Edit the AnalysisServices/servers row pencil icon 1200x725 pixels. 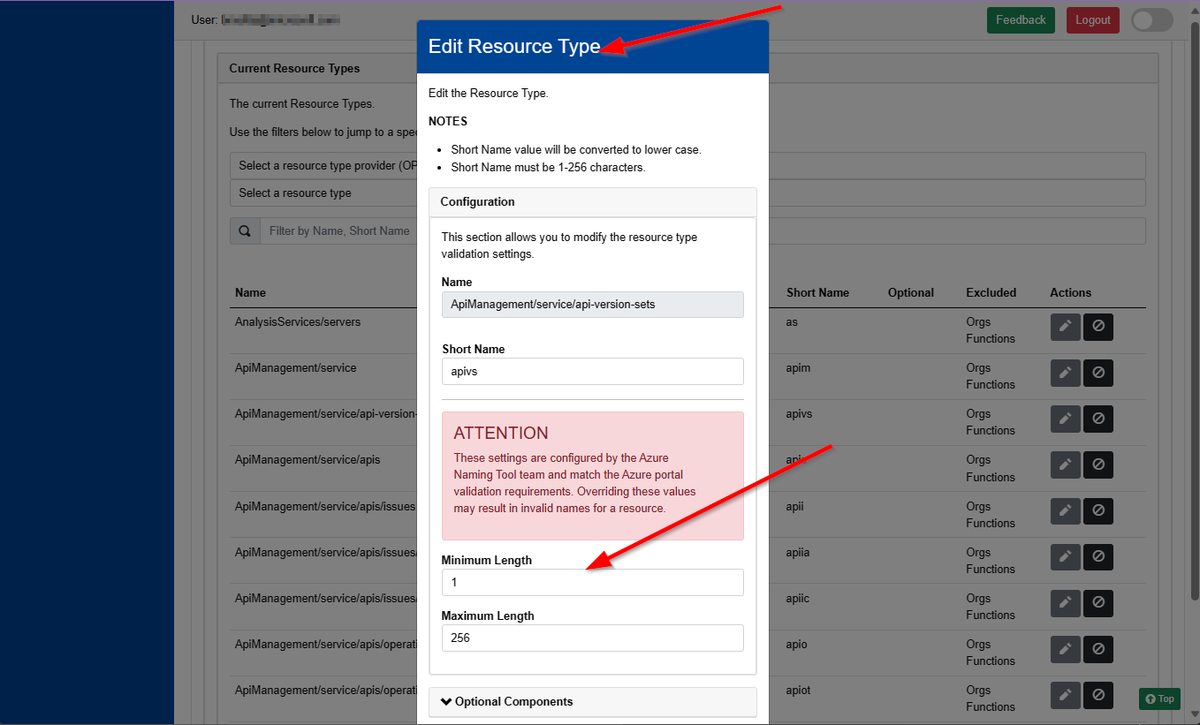[1065, 327]
